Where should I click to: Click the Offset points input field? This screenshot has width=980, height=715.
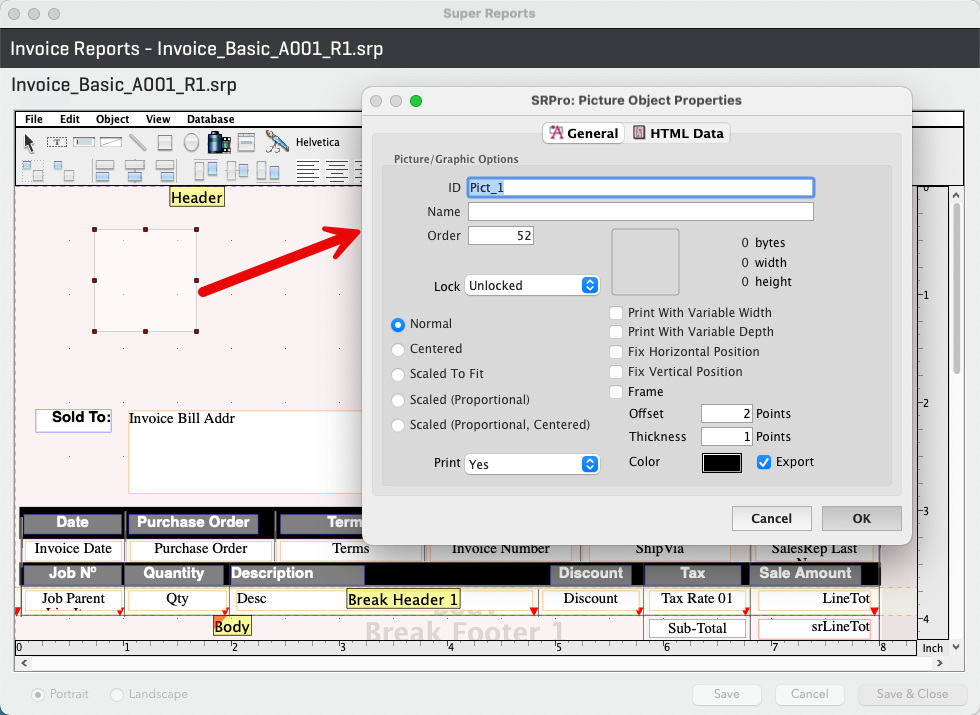726,414
